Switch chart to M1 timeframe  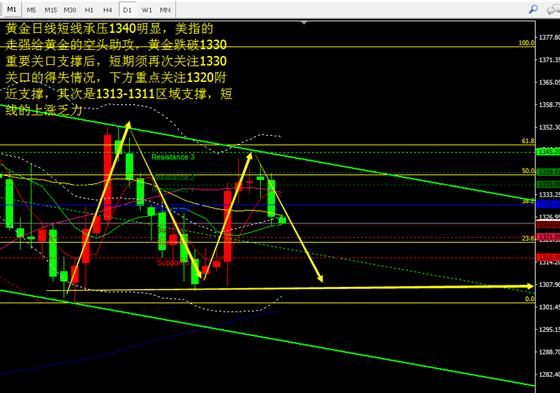(11, 10)
